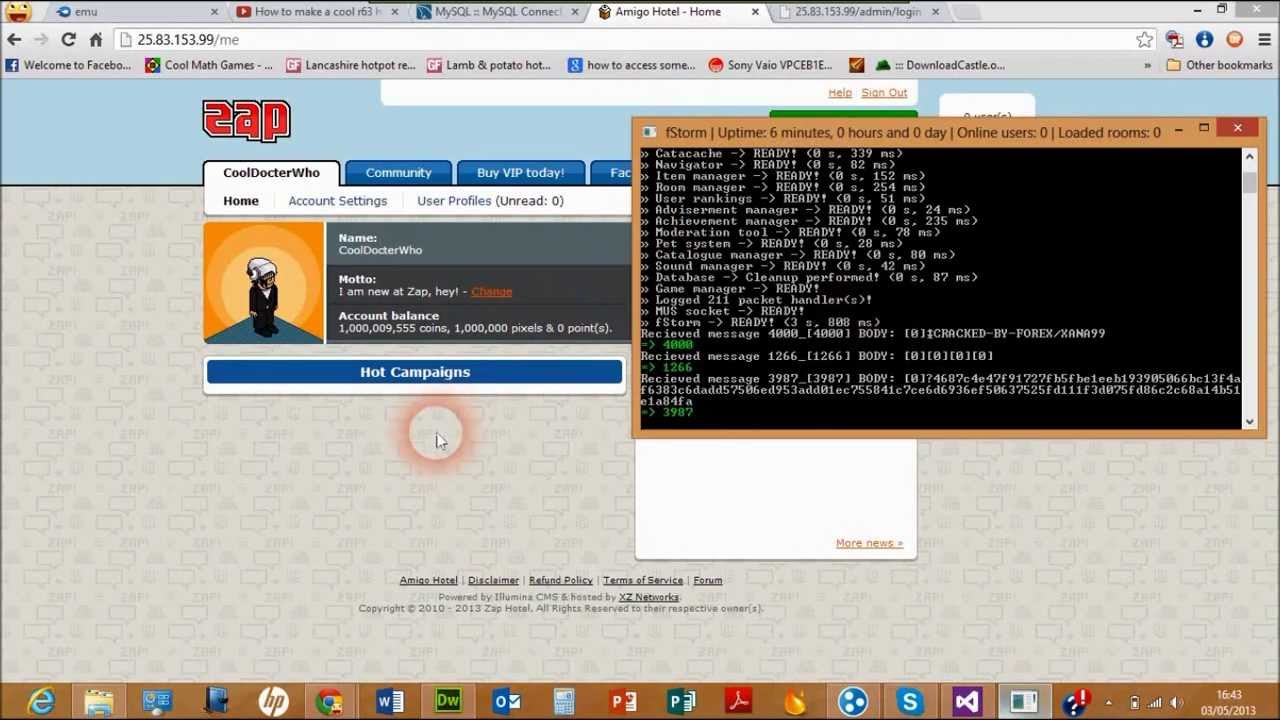Open PowerPoint from the taskbar
The height and width of the screenshot is (720, 1280).
(622, 701)
